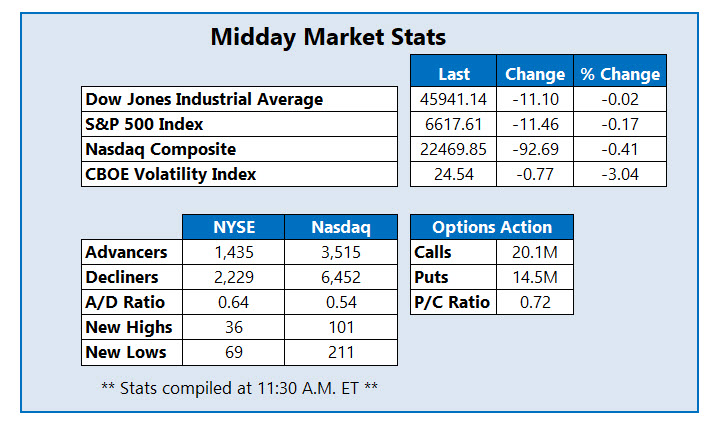Click the stats compiled at 11:30 A.M. note

(x=239, y=386)
